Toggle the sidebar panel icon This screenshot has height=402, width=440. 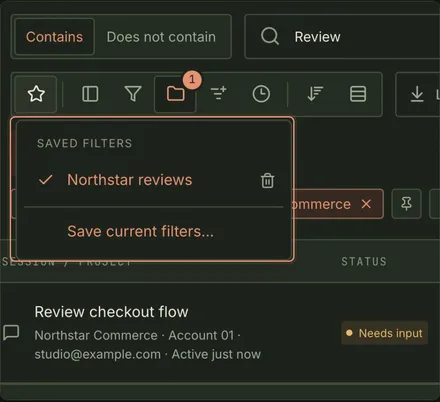(90, 94)
